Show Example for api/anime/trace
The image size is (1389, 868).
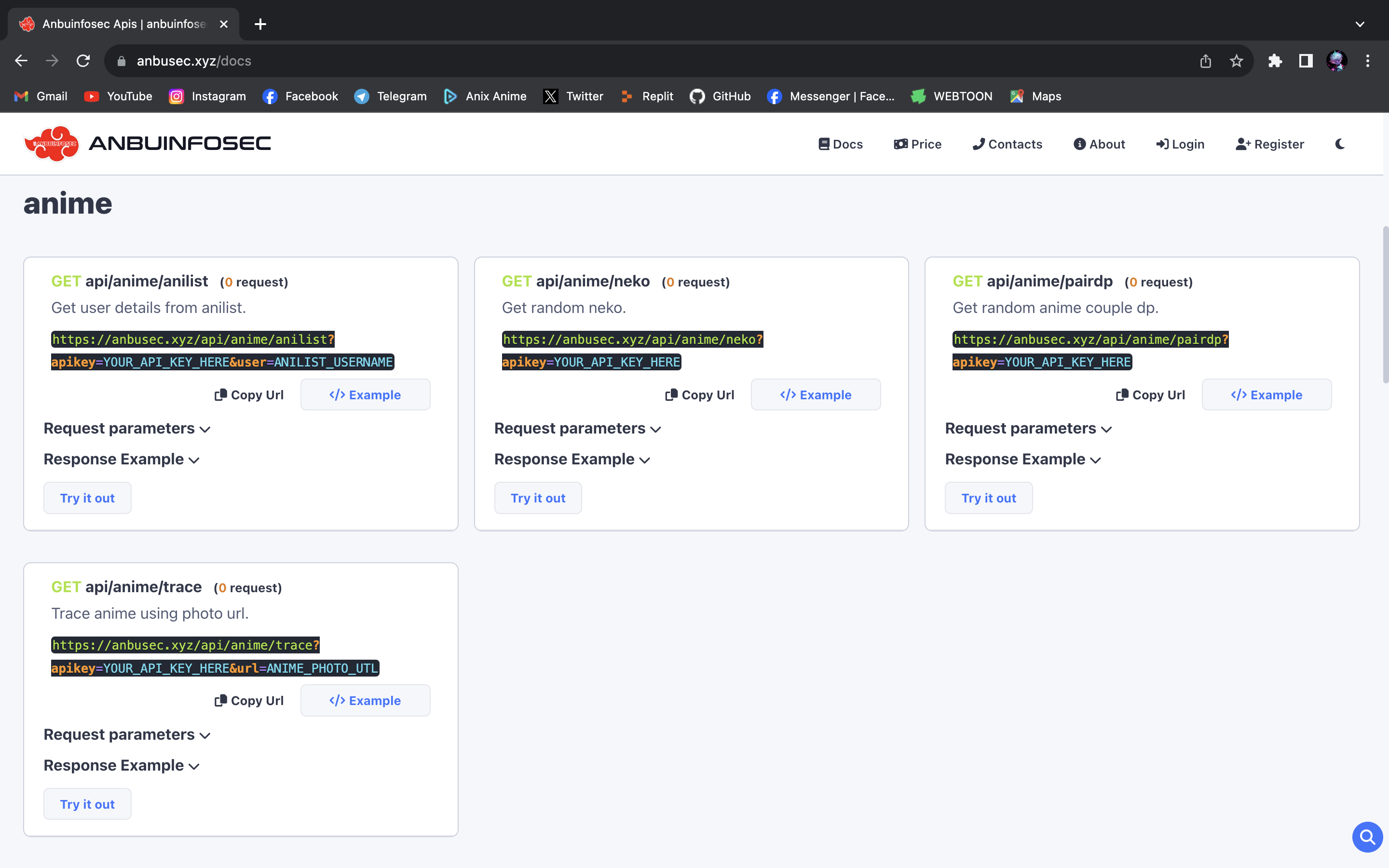pos(365,700)
